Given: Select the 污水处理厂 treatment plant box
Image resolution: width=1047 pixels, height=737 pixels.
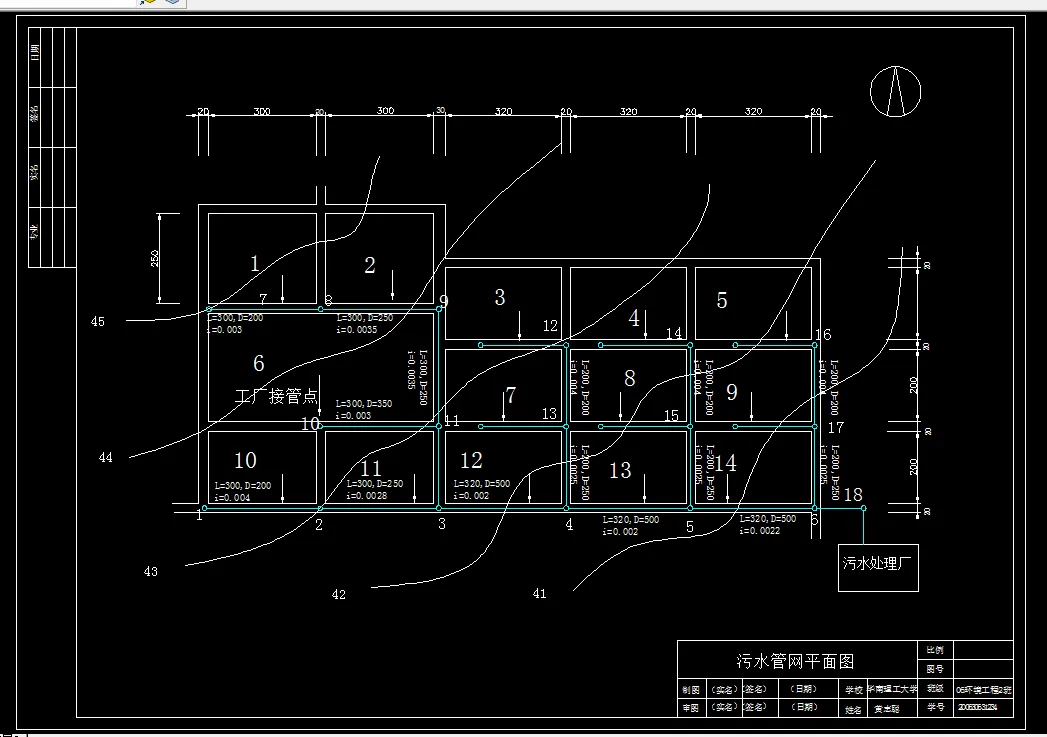Looking at the screenshot, I should 878,567.
